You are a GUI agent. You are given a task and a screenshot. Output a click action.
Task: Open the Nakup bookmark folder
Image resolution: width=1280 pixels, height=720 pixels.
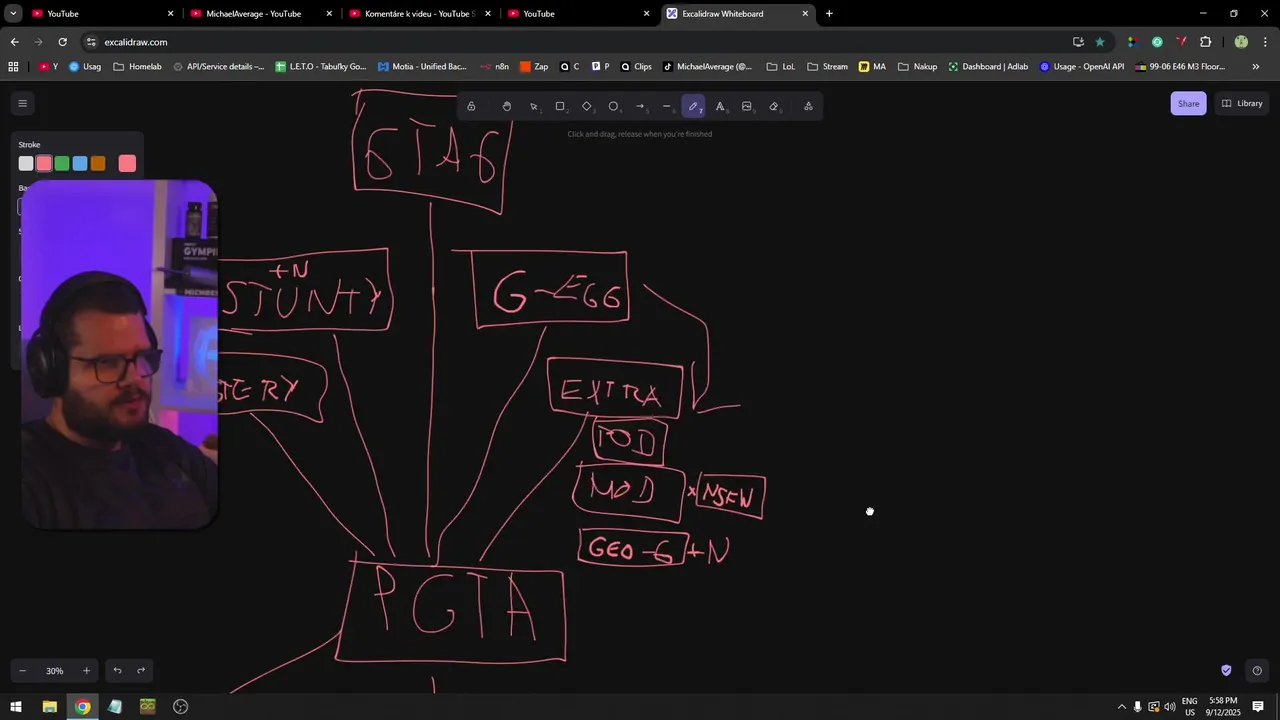(x=918, y=67)
